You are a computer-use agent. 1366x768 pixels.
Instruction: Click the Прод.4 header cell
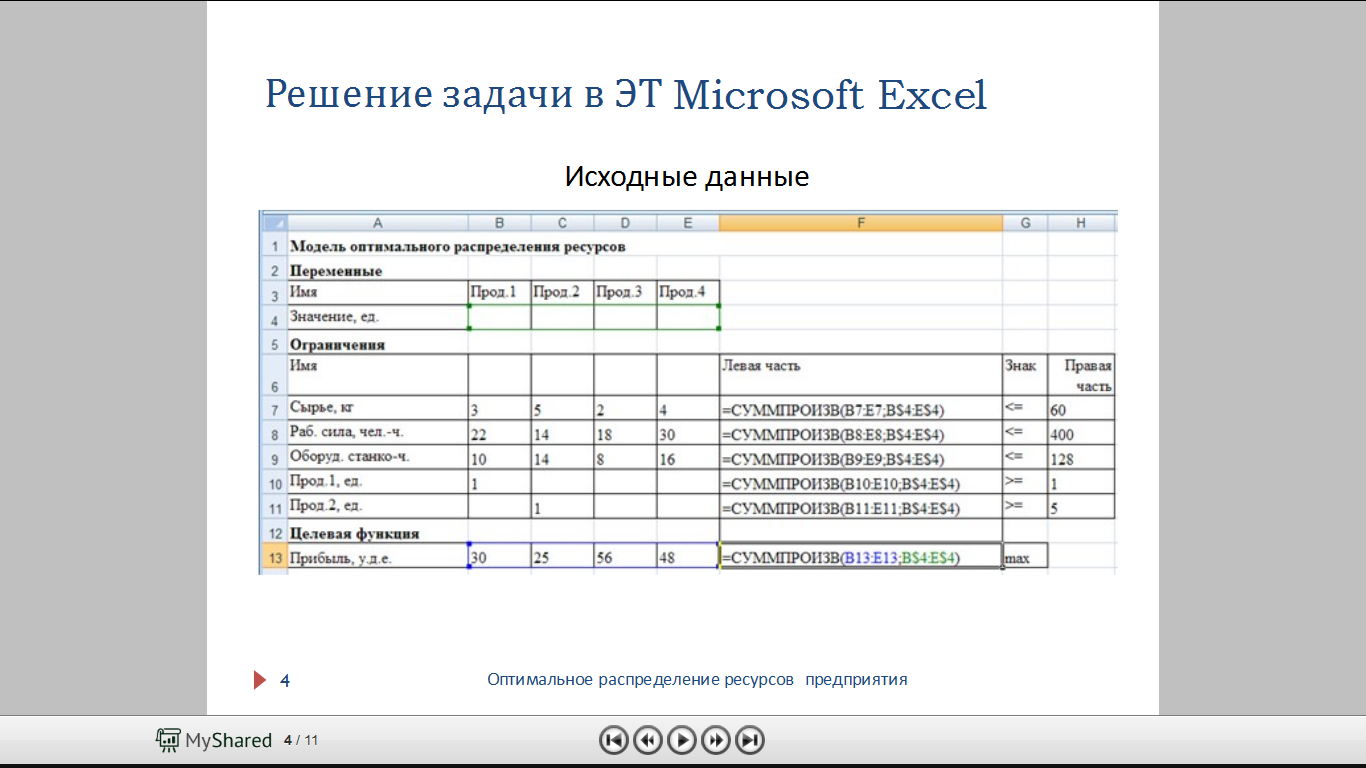(687, 292)
